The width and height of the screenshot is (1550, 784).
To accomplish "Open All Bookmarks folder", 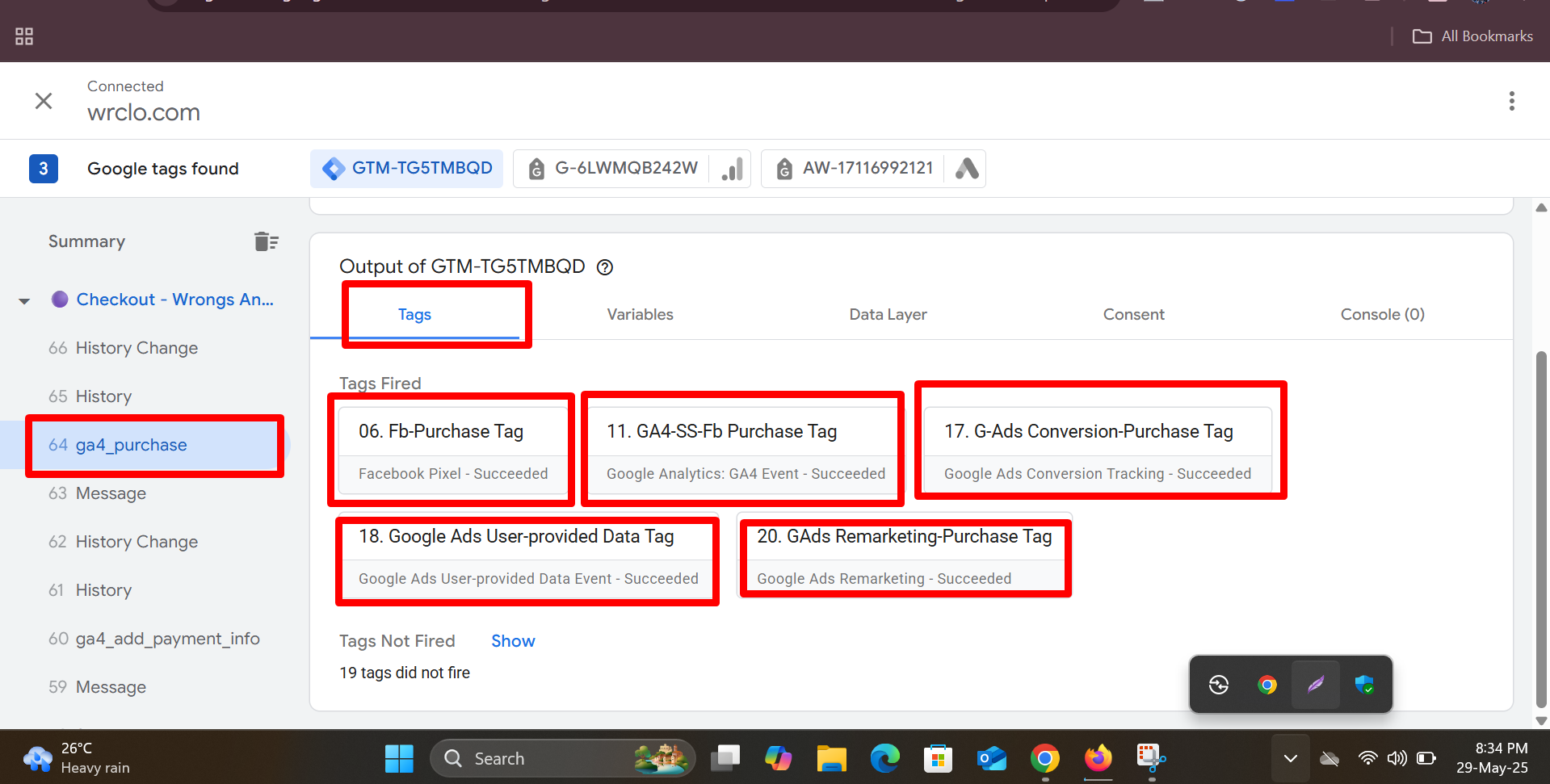I will coord(1472,36).
